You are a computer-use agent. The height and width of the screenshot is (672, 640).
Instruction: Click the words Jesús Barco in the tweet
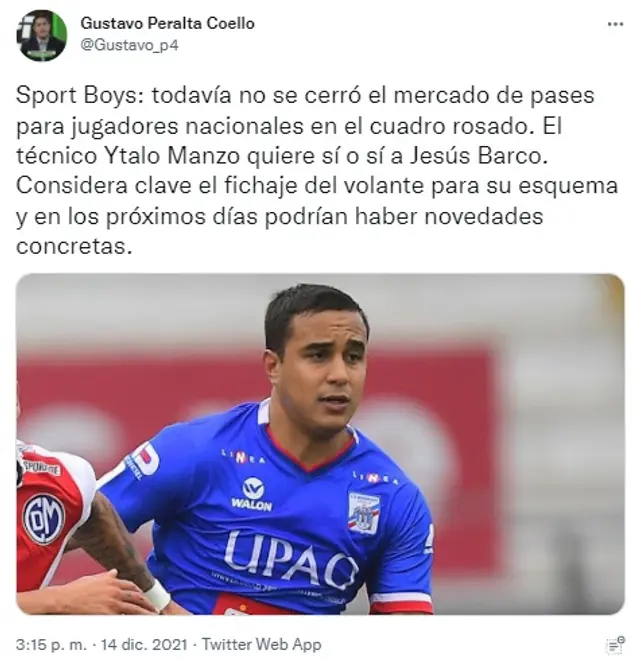coord(479,156)
